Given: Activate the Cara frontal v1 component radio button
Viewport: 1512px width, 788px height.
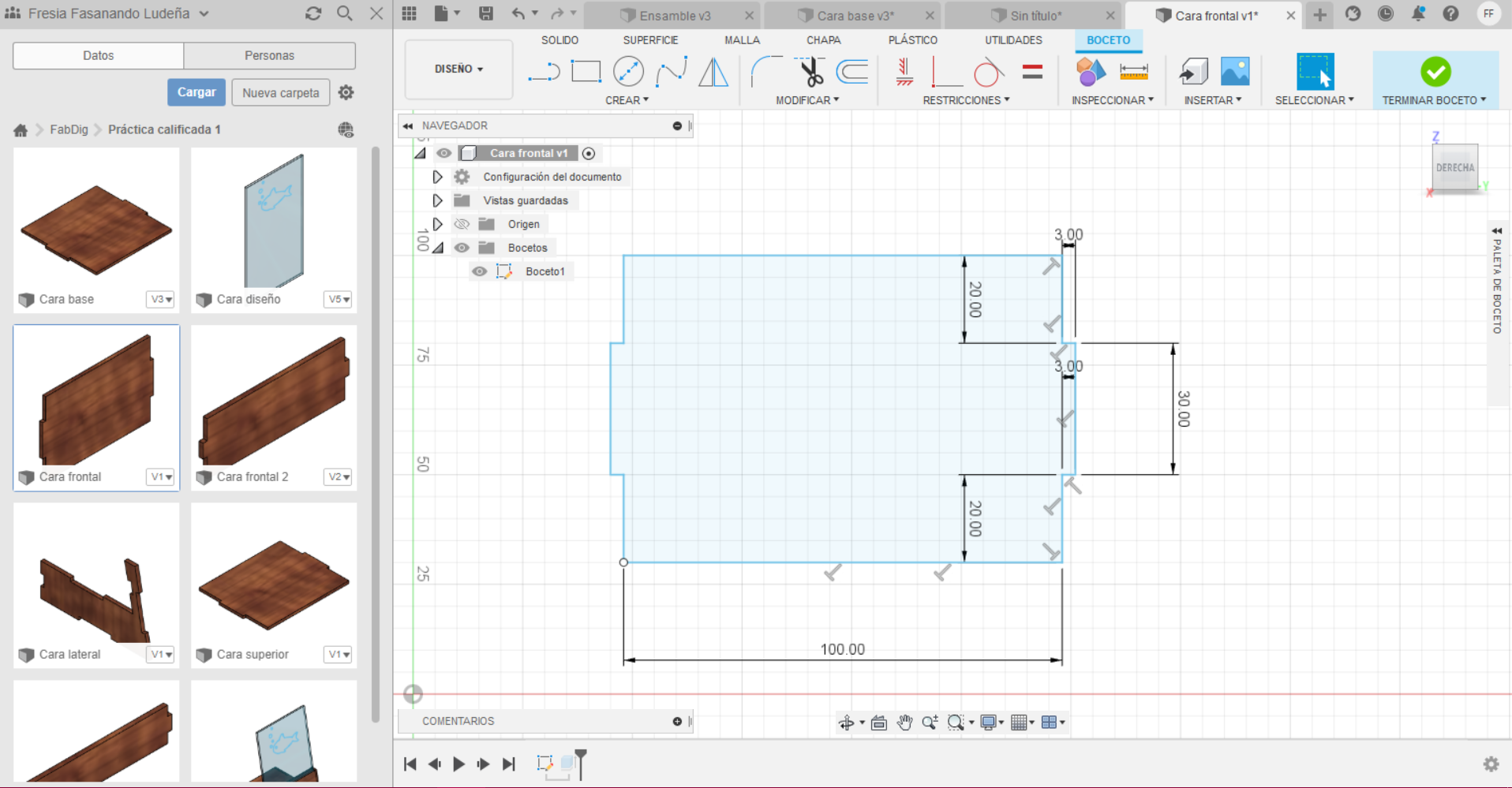Looking at the screenshot, I should point(589,153).
